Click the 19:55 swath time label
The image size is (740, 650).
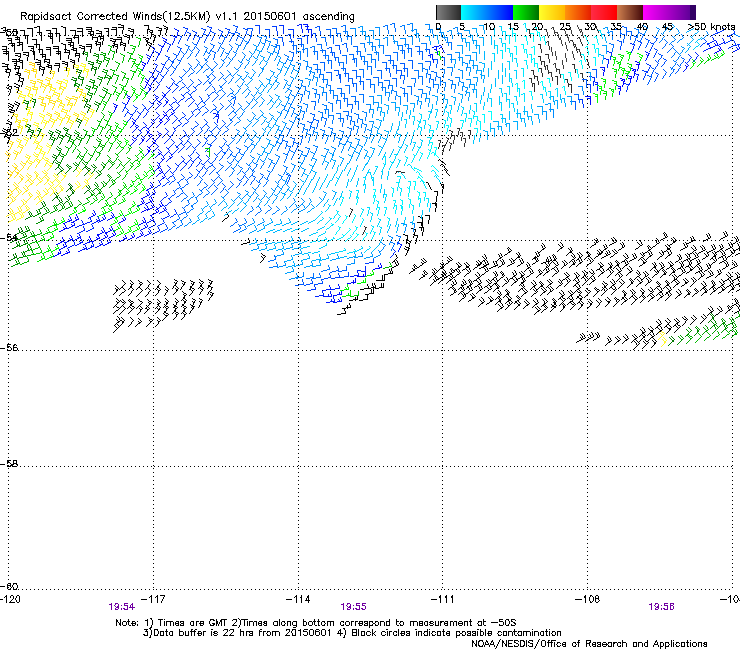click(x=353, y=607)
